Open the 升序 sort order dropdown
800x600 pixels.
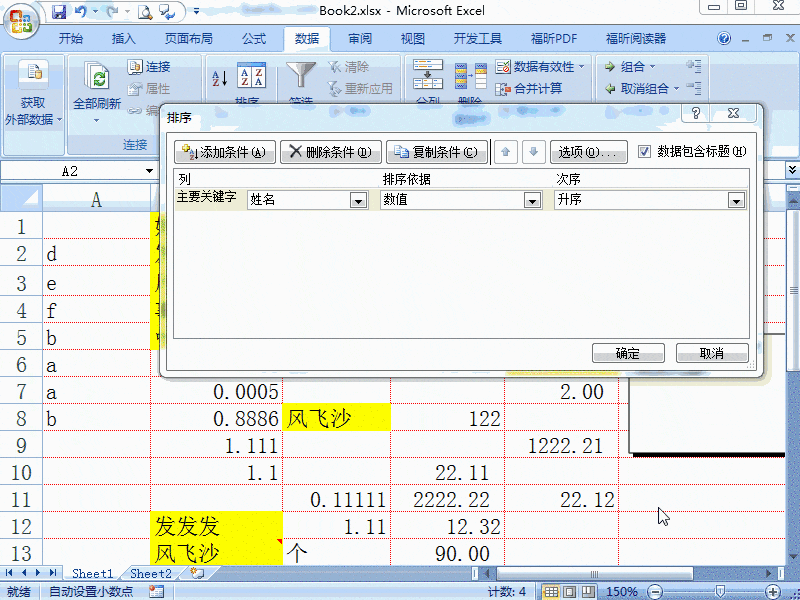[x=738, y=200]
